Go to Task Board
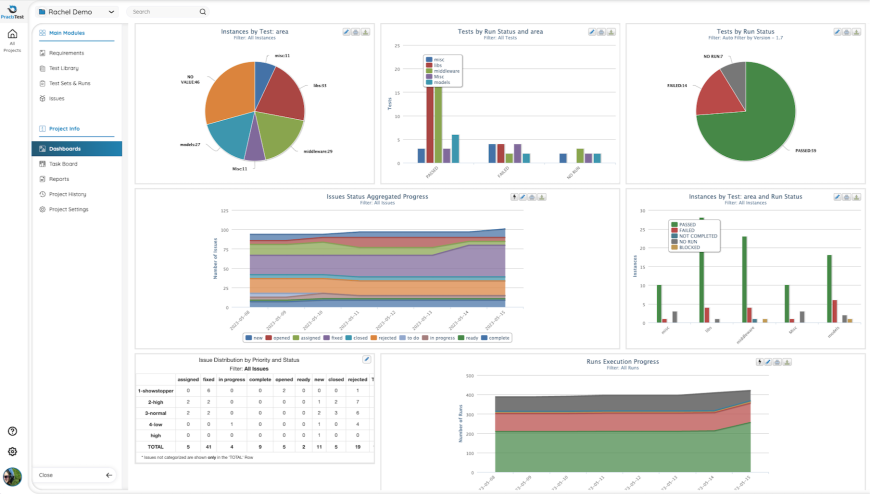The image size is (870, 494). [63, 164]
